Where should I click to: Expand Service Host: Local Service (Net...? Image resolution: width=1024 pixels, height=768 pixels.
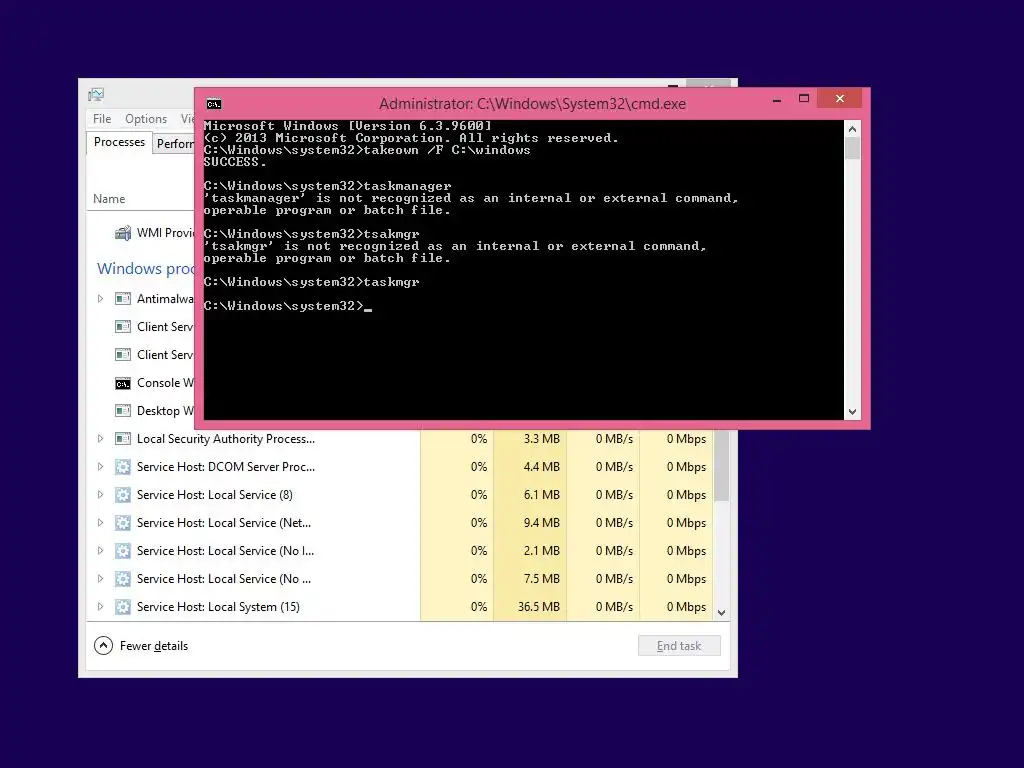point(100,523)
